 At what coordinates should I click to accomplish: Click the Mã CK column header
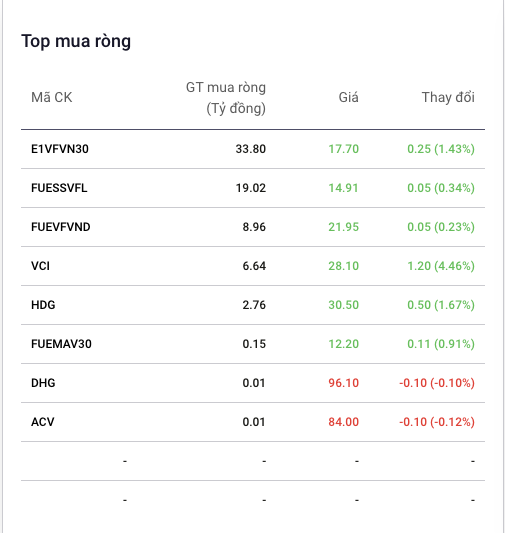[x=52, y=98]
